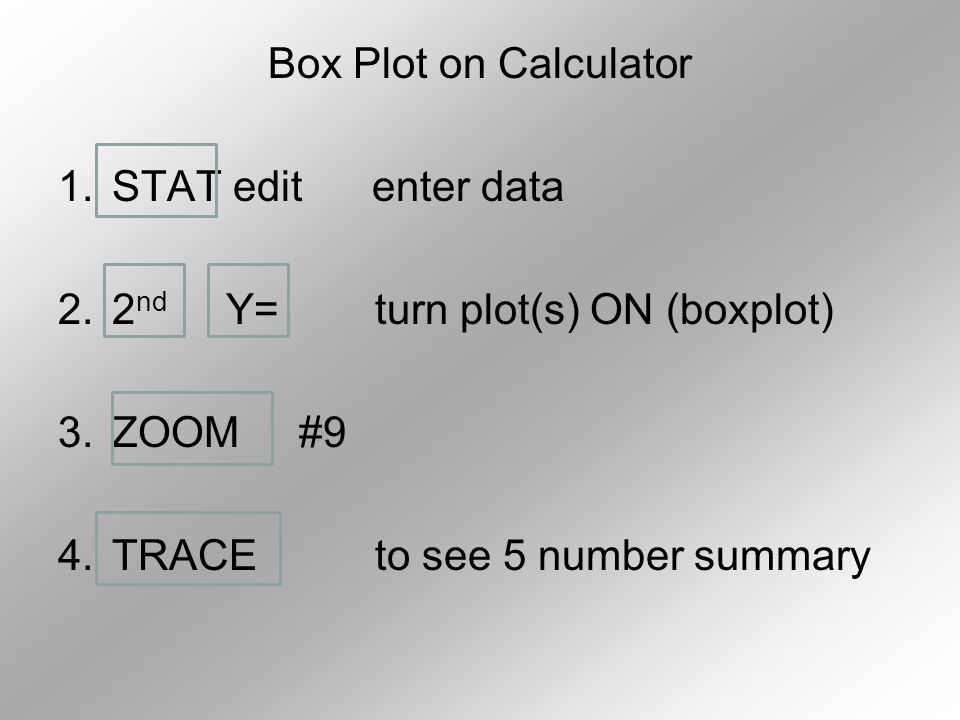Click the word 'Calculator' in the title
Image resolution: width=960 pixels, height=720 pixels.
click(x=595, y=63)
